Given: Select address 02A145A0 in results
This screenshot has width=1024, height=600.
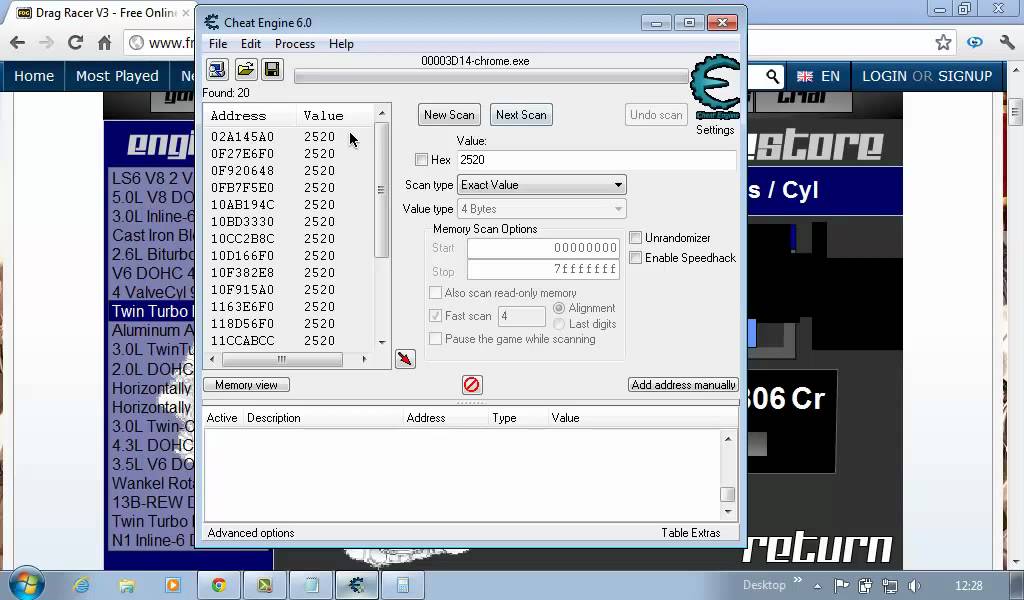Looking at the screenshot, I should point(242,136).
